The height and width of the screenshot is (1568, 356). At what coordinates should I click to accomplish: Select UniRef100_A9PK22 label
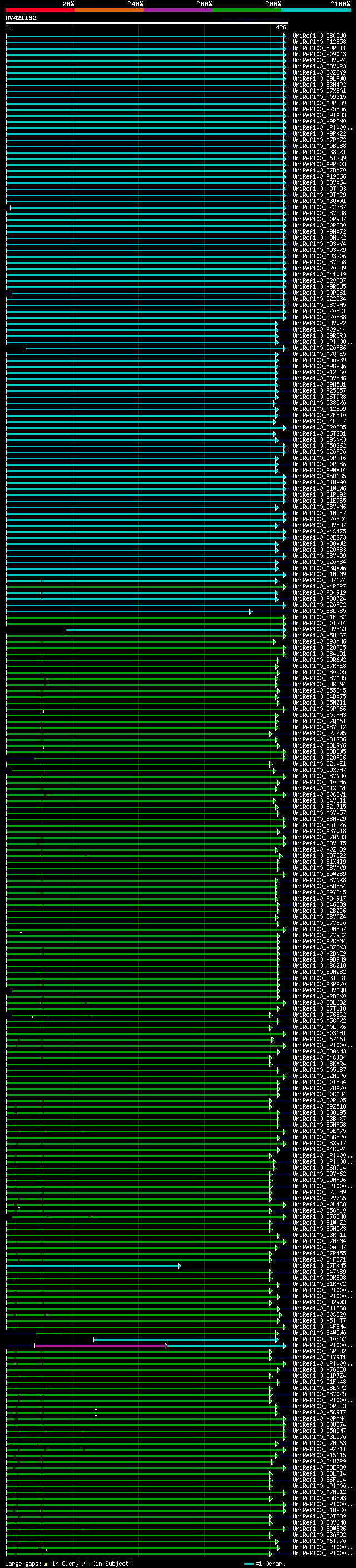[319, 134]
